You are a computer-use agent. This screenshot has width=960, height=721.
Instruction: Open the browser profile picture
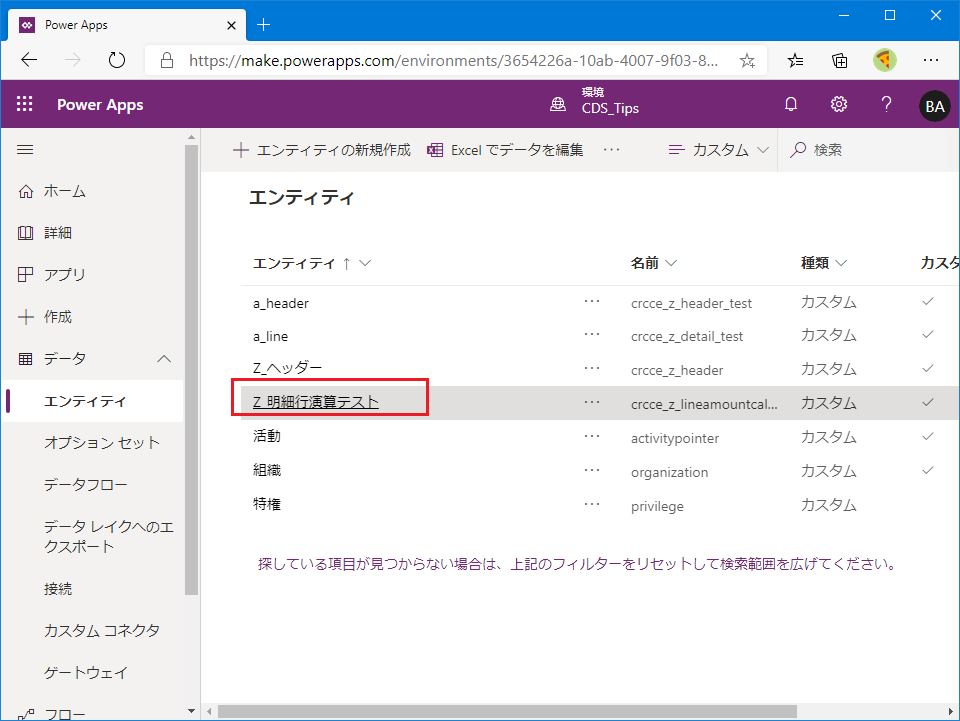coord(884,60)
